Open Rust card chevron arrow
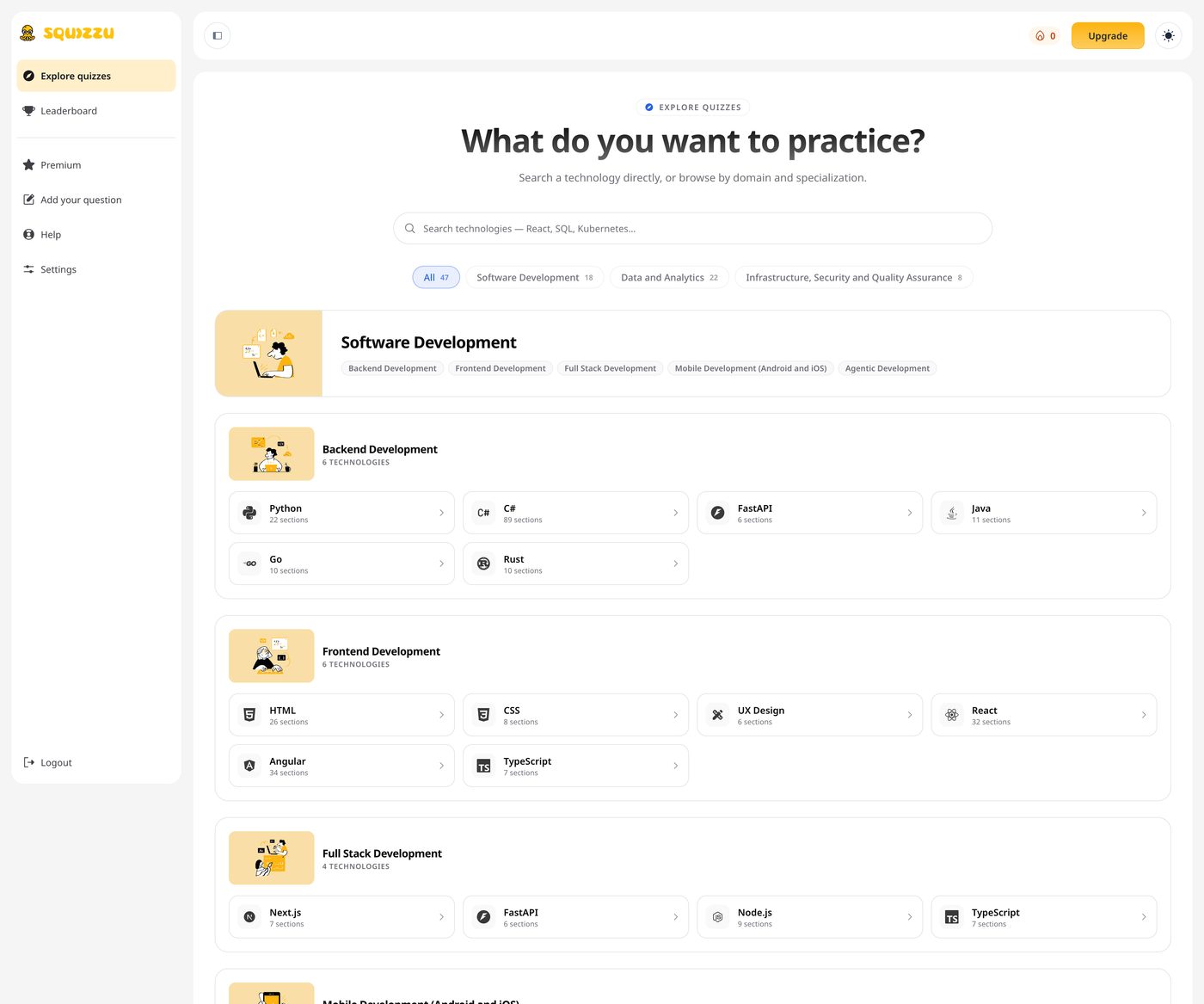1204x1004 pixels. tap(676, 564)
